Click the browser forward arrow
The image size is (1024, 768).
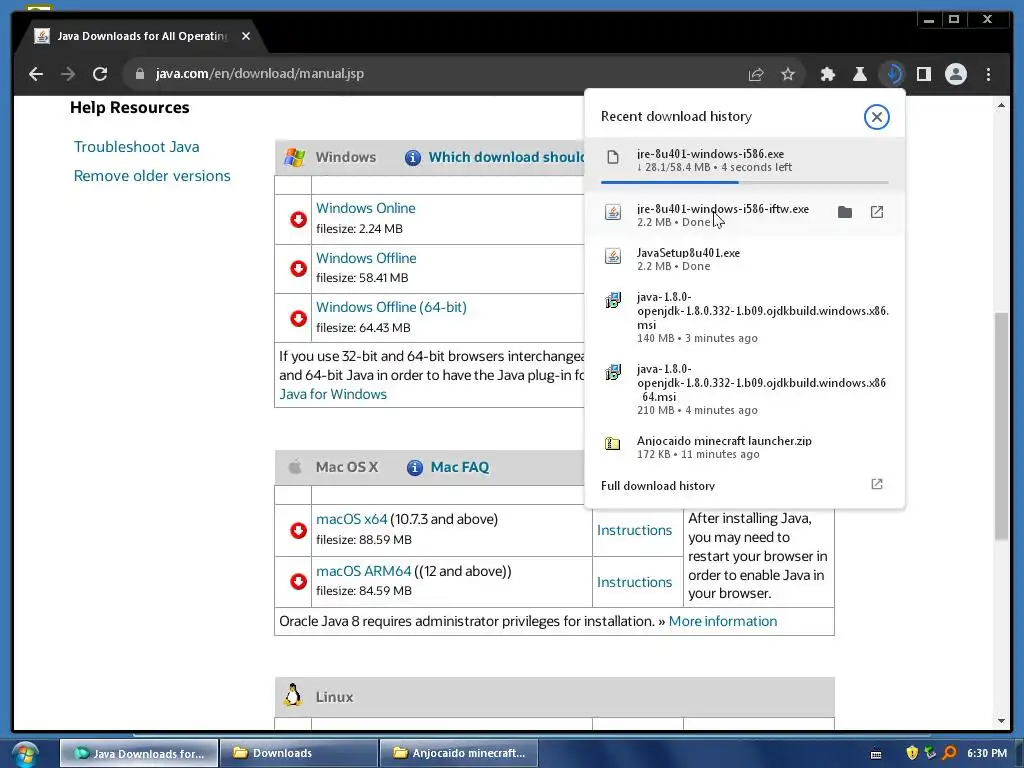68,74
